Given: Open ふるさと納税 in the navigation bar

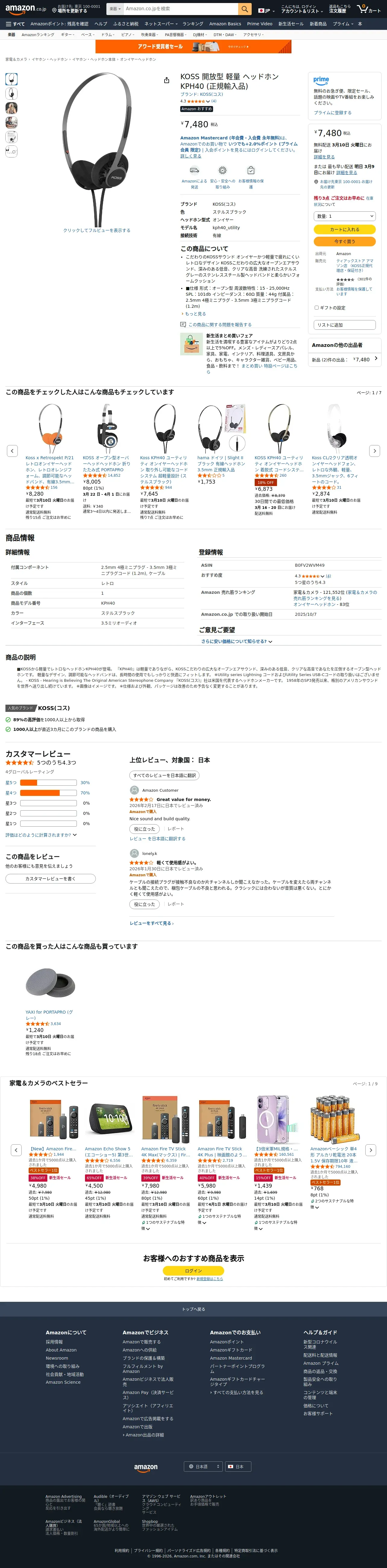Looking at the screenshot, I should click(x=126, y=24).
